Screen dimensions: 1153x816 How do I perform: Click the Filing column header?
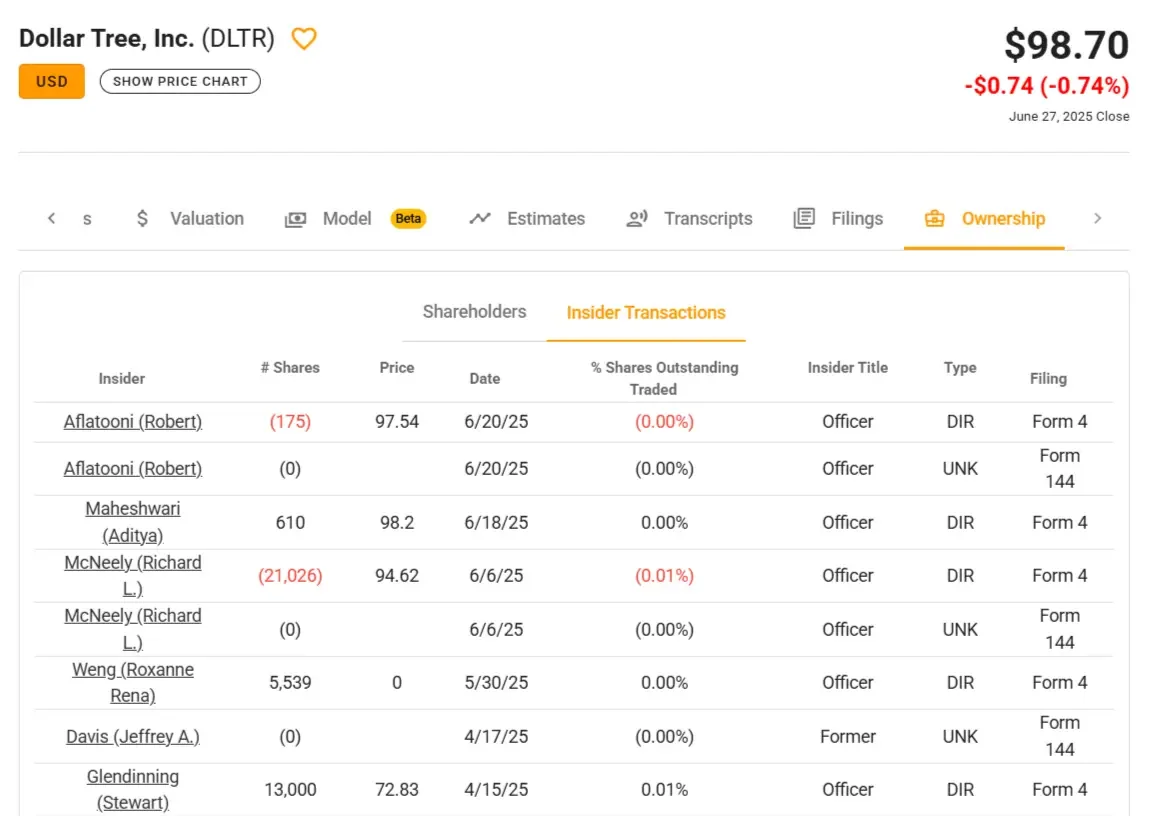tap(1048, 379)
